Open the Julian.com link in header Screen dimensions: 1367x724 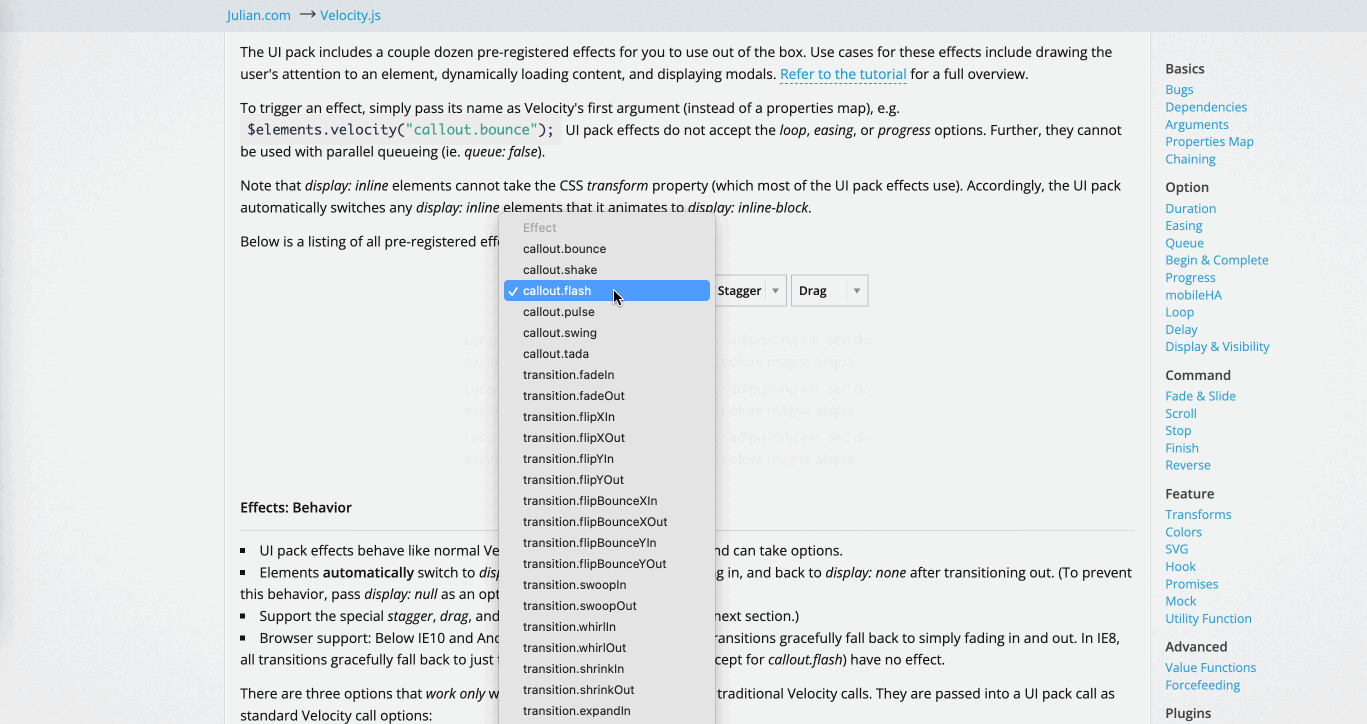pos(259,15)
